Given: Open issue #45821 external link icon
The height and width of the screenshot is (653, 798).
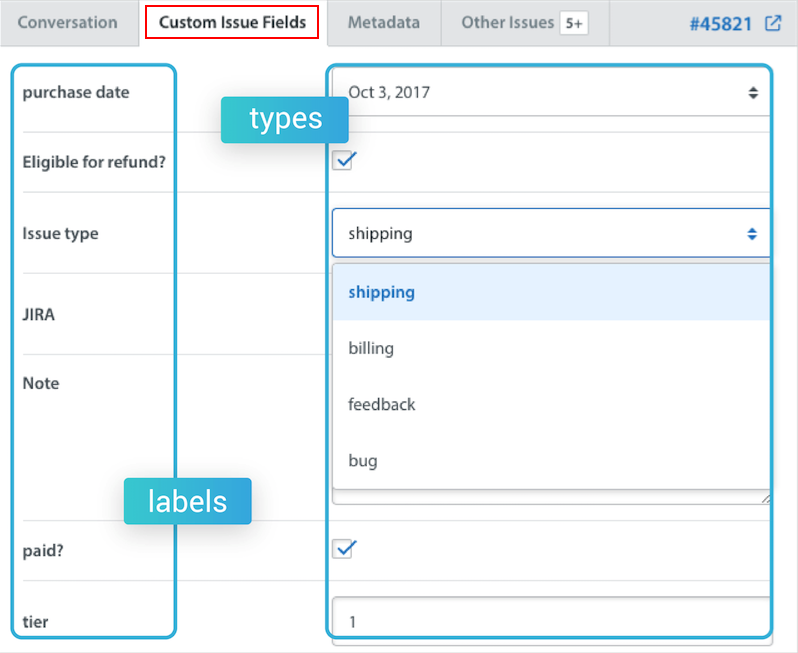Looking at the screenshot, I should [x=772, y=23].
